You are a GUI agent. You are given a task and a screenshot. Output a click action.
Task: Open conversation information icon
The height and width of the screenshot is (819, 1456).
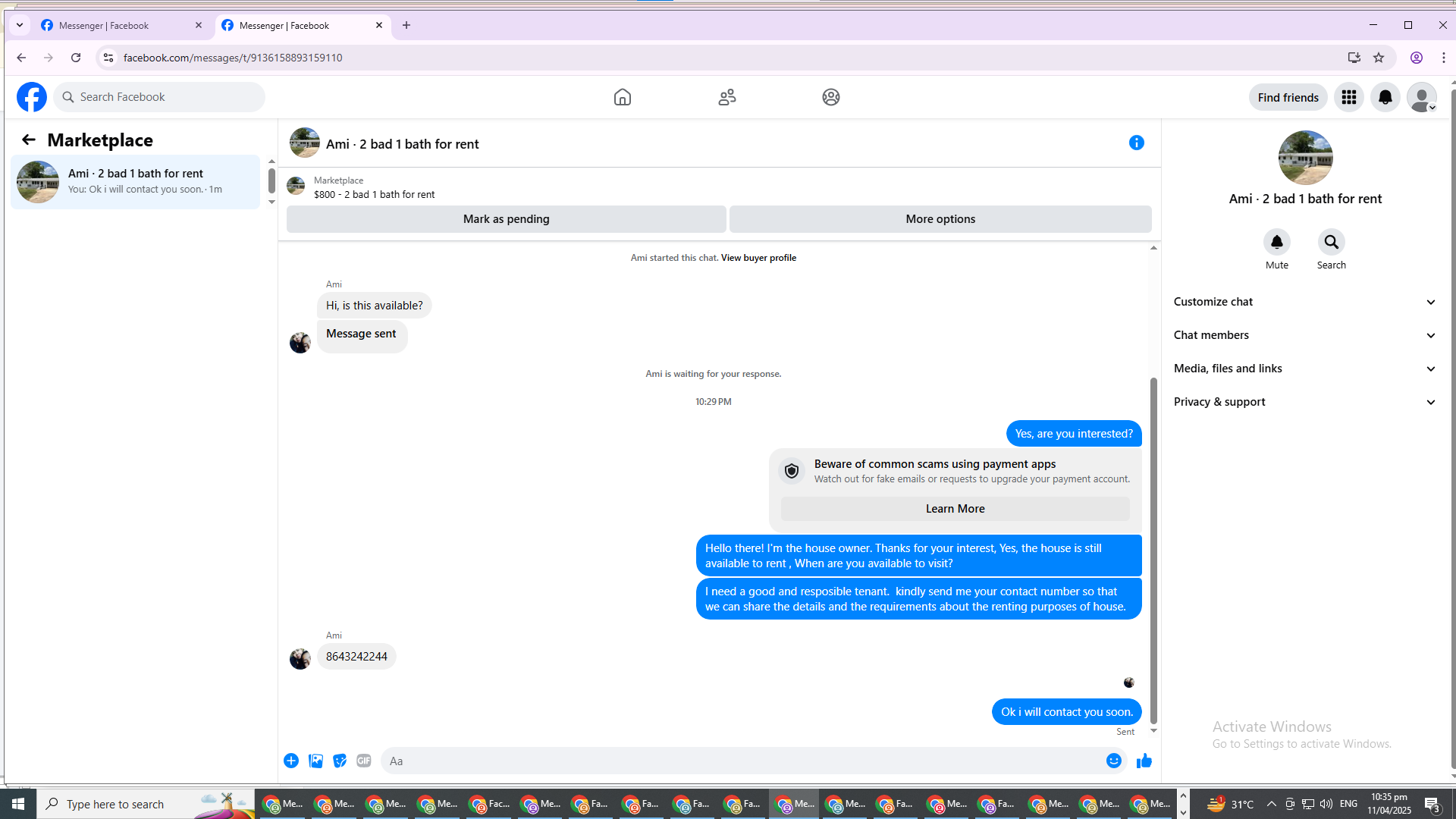click(x=1136, y=143)
